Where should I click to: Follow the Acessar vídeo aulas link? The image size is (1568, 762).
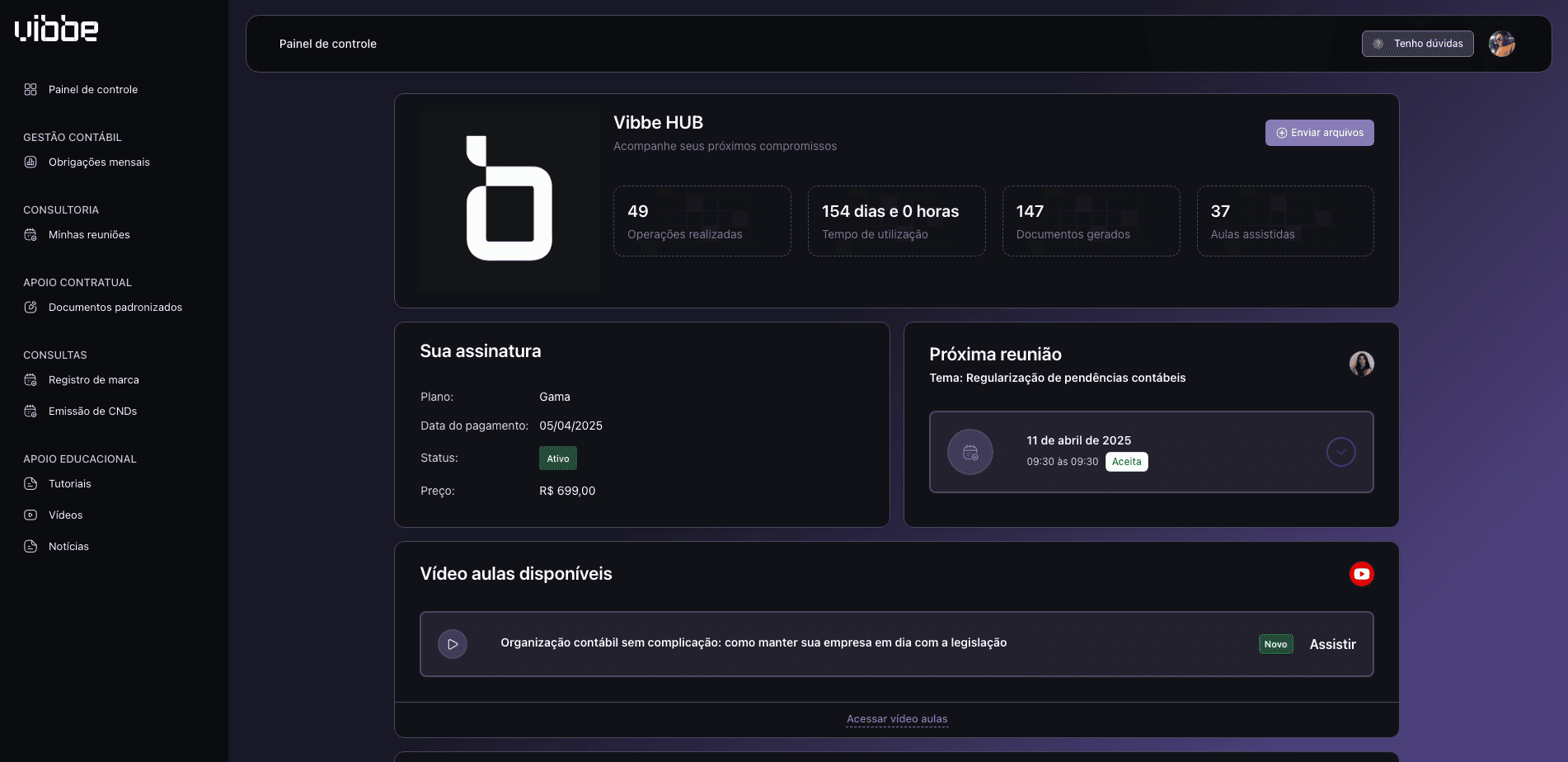point(897,719)
